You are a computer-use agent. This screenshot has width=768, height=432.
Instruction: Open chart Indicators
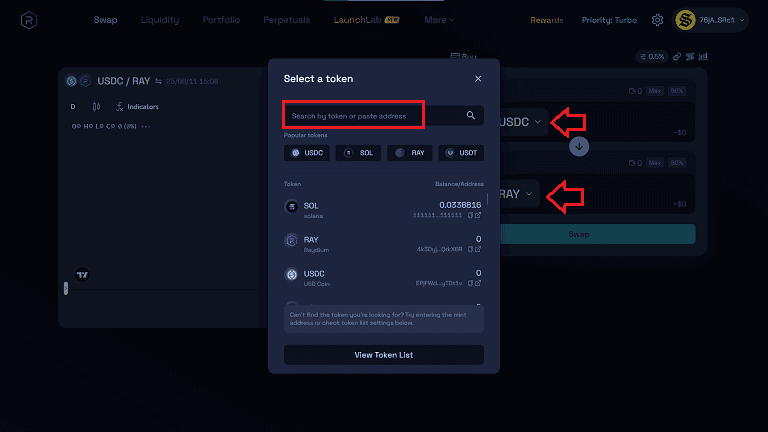tap(137, 106)
